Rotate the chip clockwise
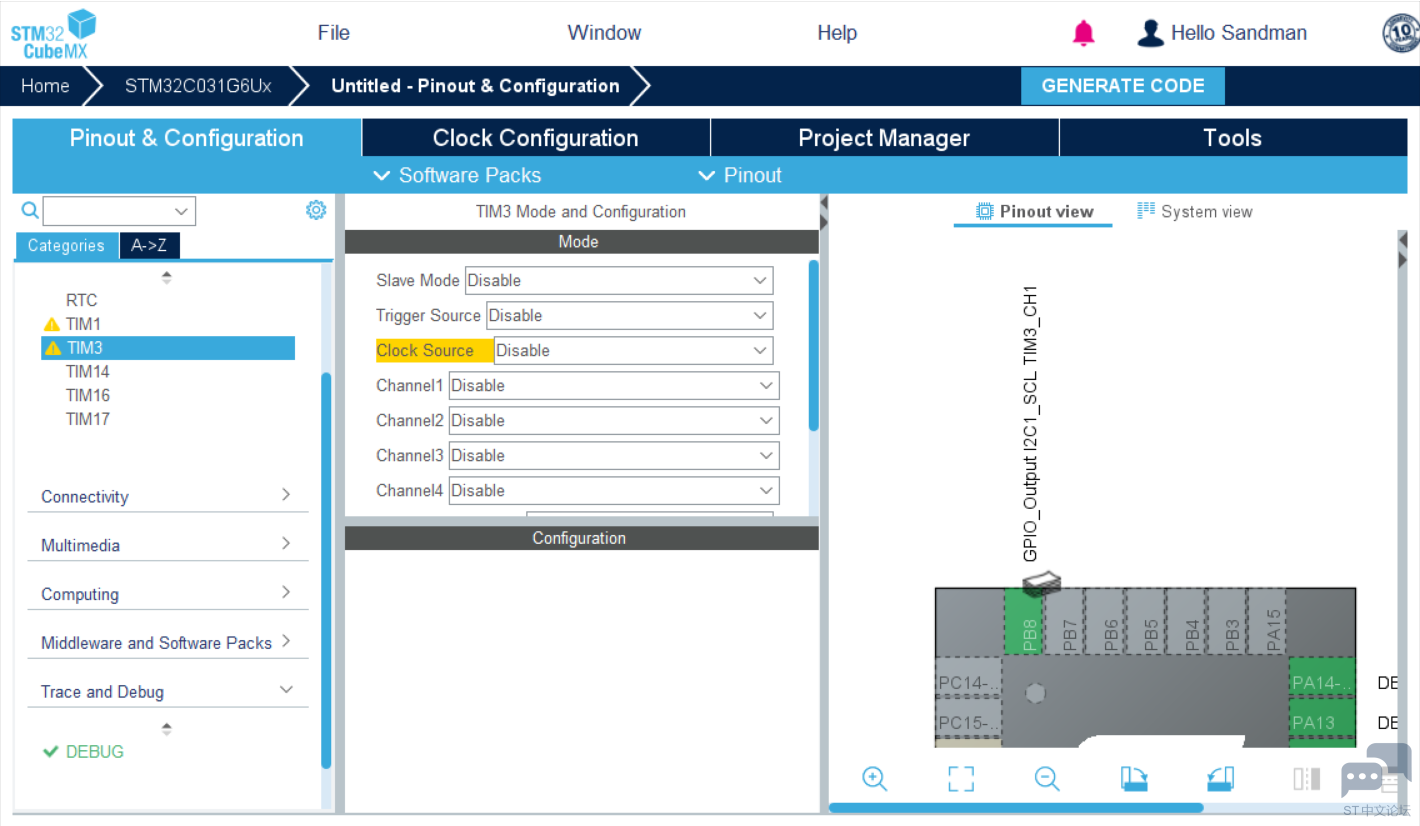 coord(1134,779)
